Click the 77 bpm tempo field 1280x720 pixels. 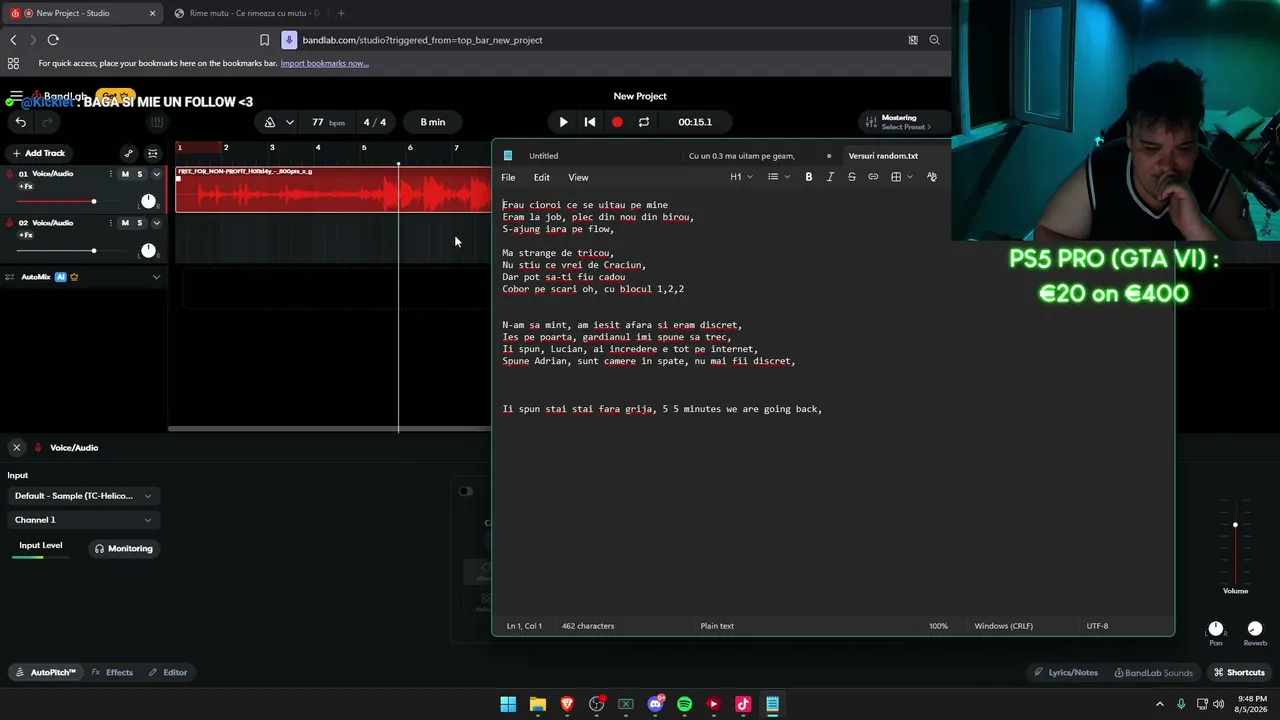[x=328, y=122]
